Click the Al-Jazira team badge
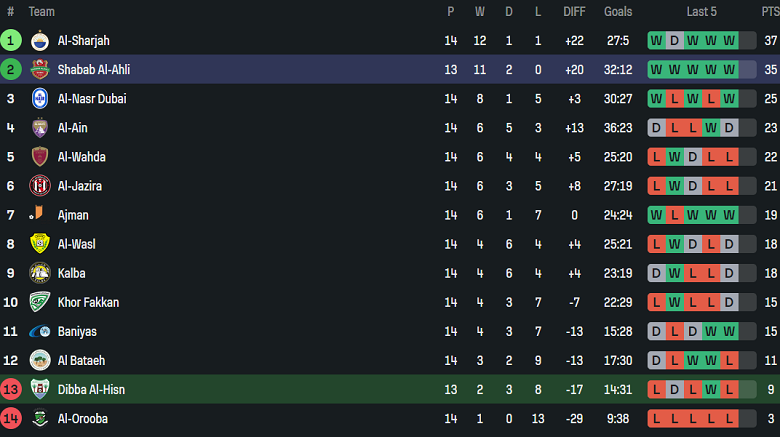 (x=39, y=186)
